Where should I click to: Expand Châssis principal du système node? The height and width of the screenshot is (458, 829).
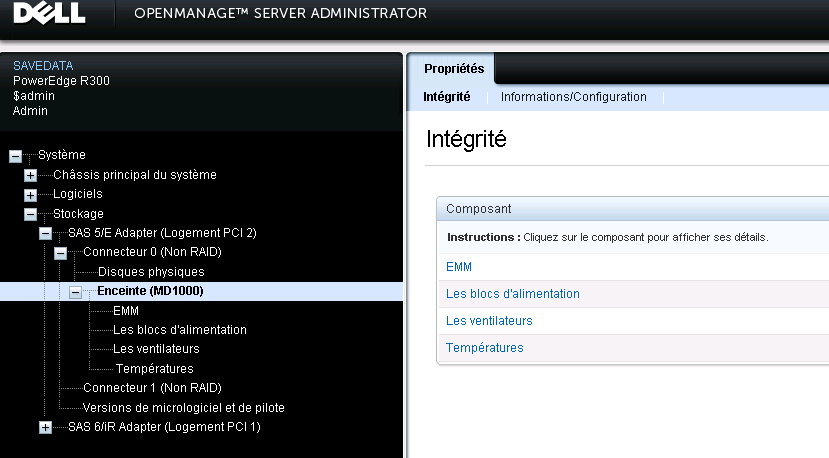coord(30,176)
